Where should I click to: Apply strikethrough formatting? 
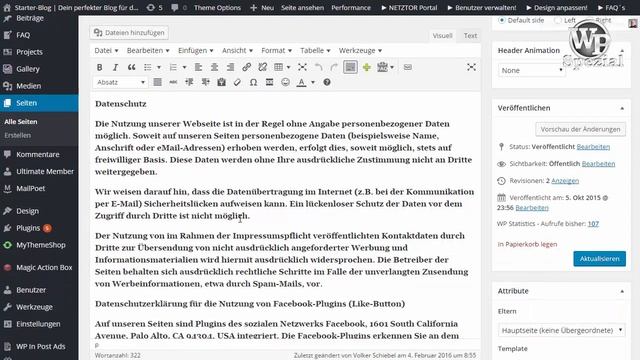[x=173, y=82]
